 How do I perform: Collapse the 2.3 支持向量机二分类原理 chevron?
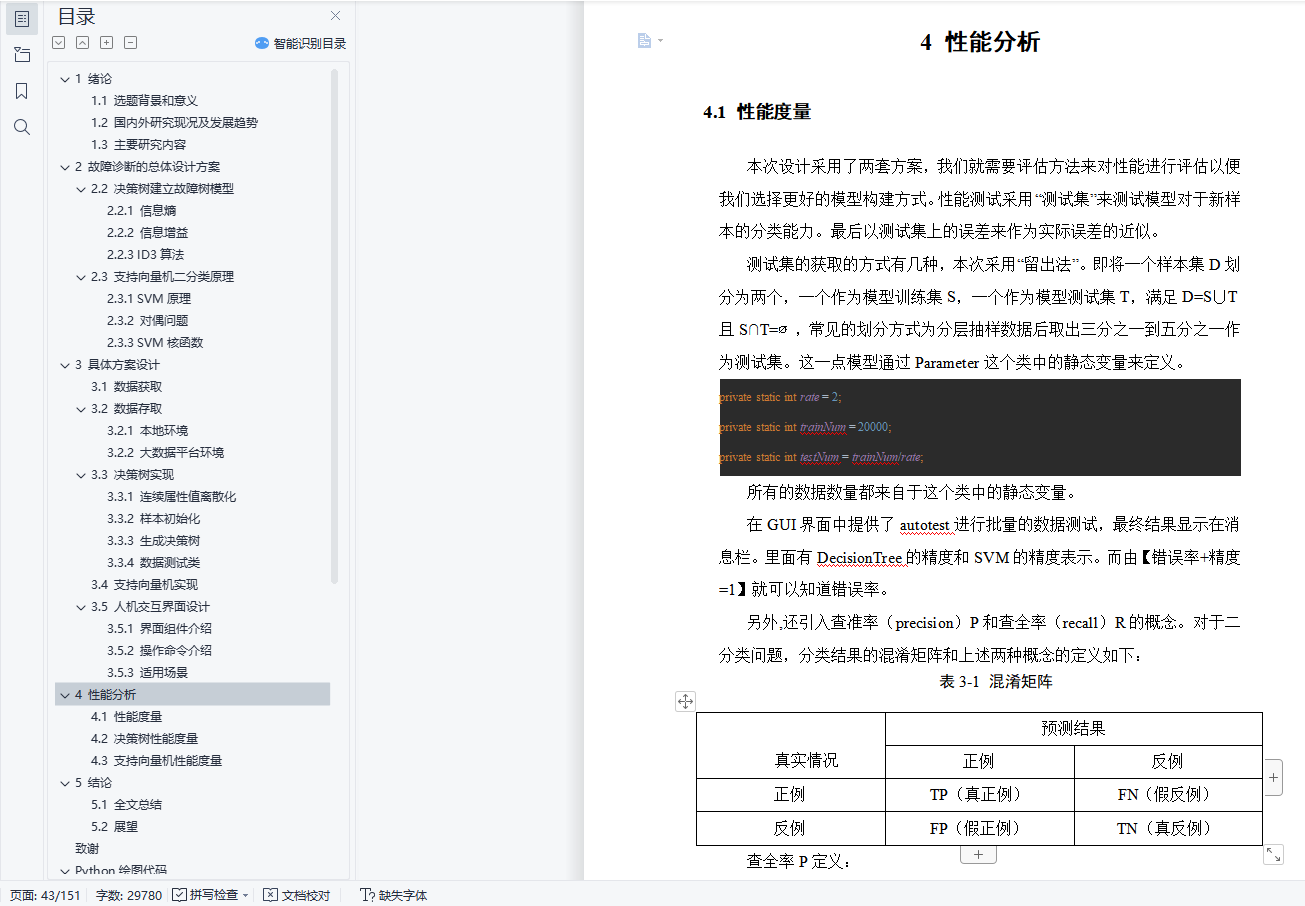coord(81,277)
